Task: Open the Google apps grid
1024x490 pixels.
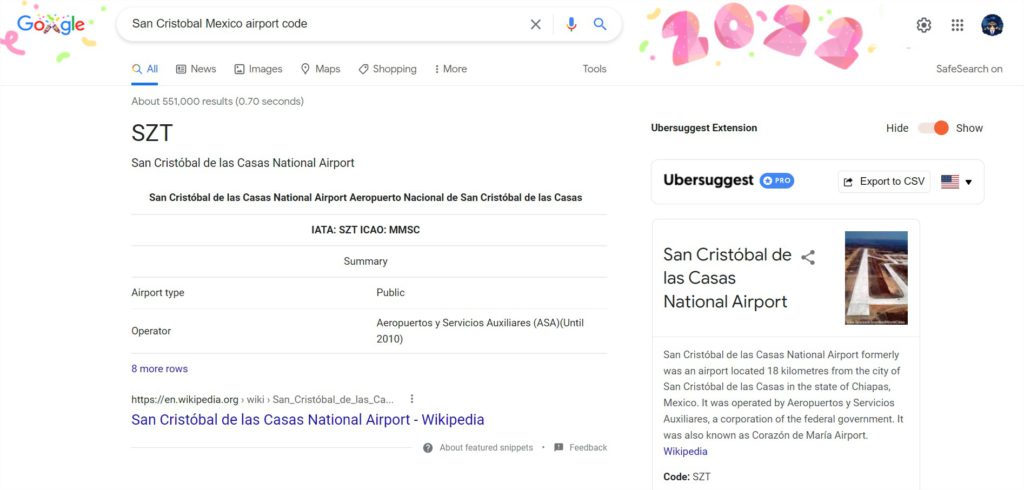Action: [x=957, y=25]
